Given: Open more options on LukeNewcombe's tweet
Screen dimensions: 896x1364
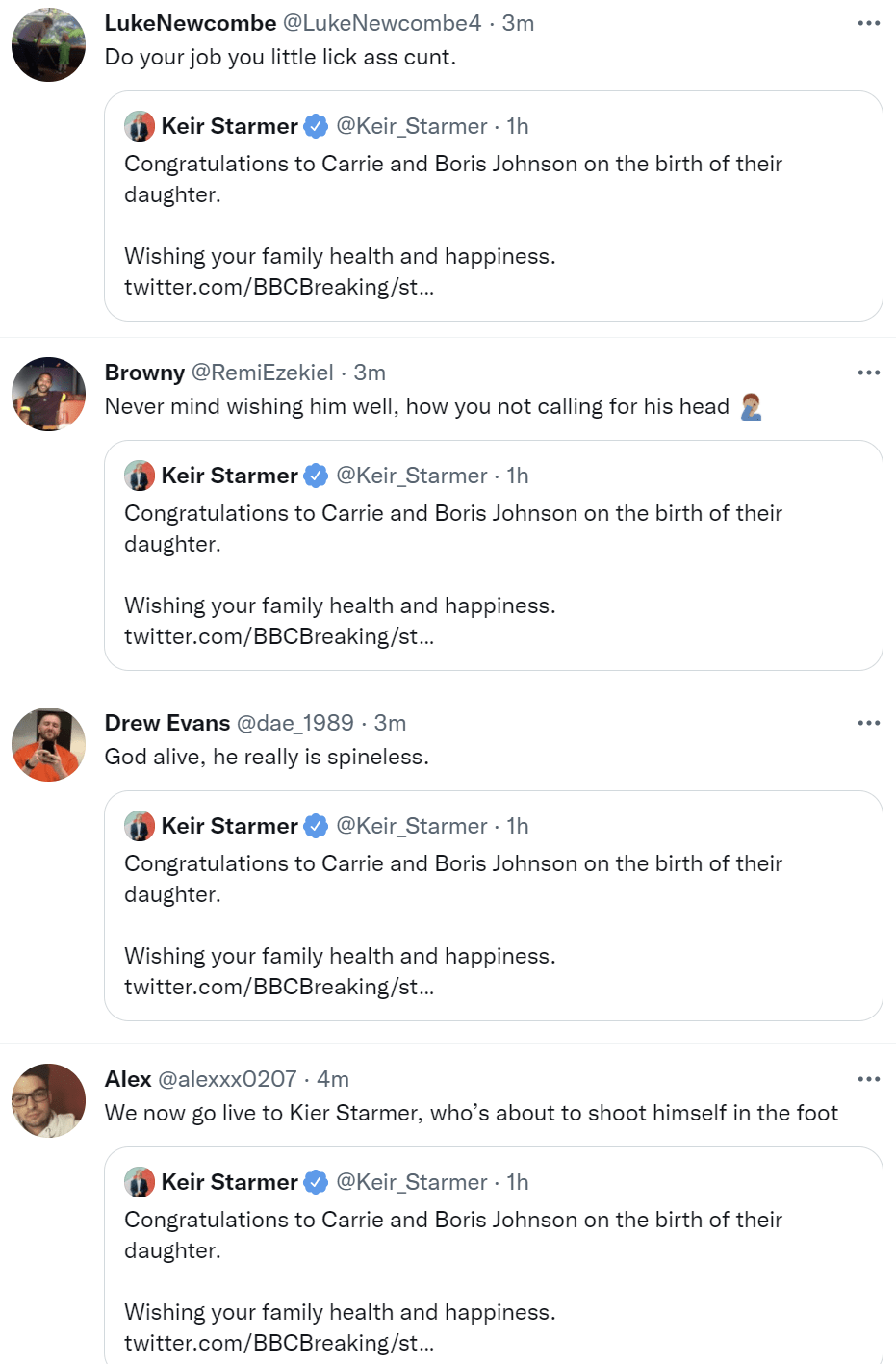Looking at the screenshot, I should point(868,23).
